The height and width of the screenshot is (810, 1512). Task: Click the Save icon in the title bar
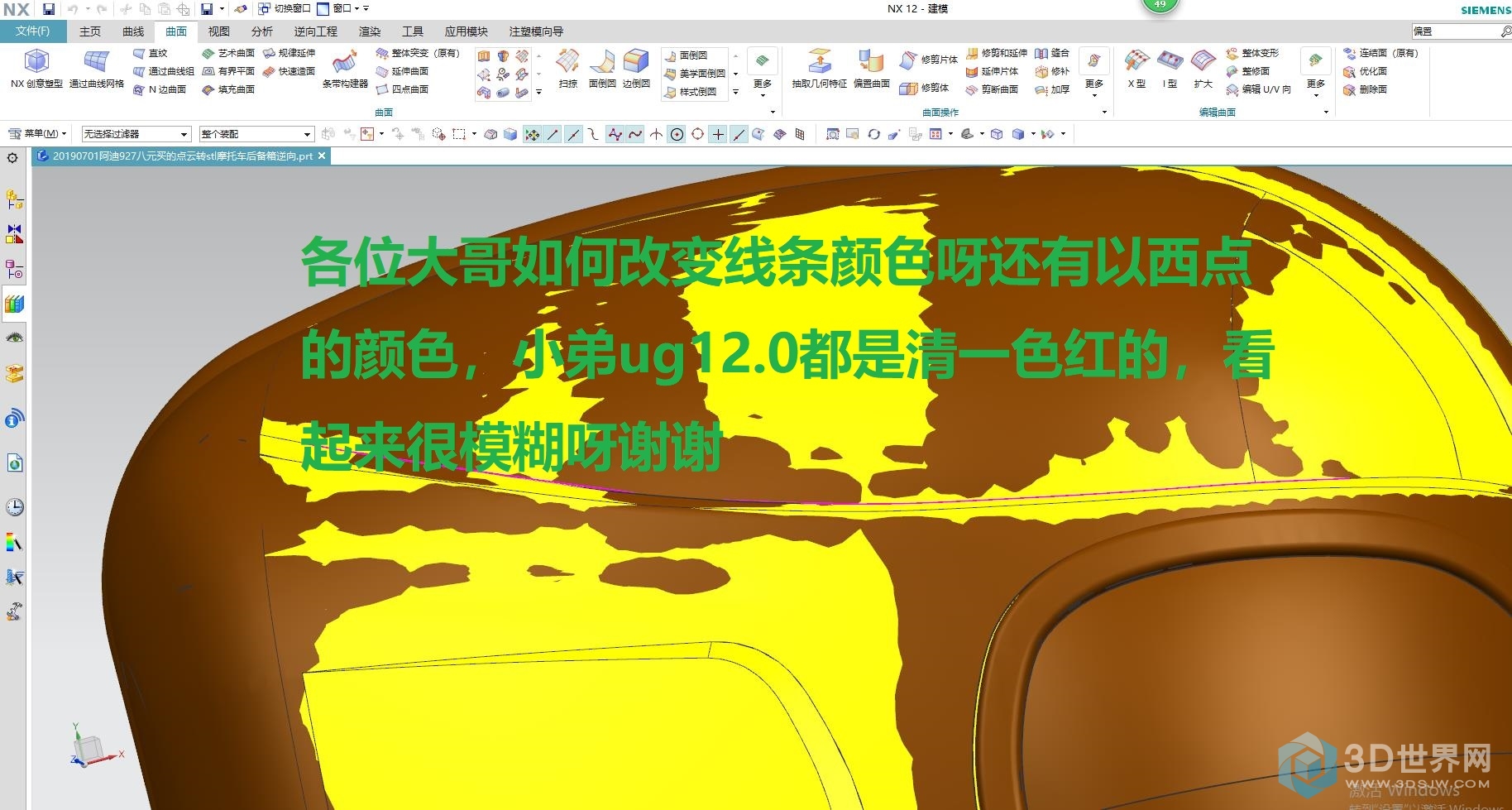point(48,9)
